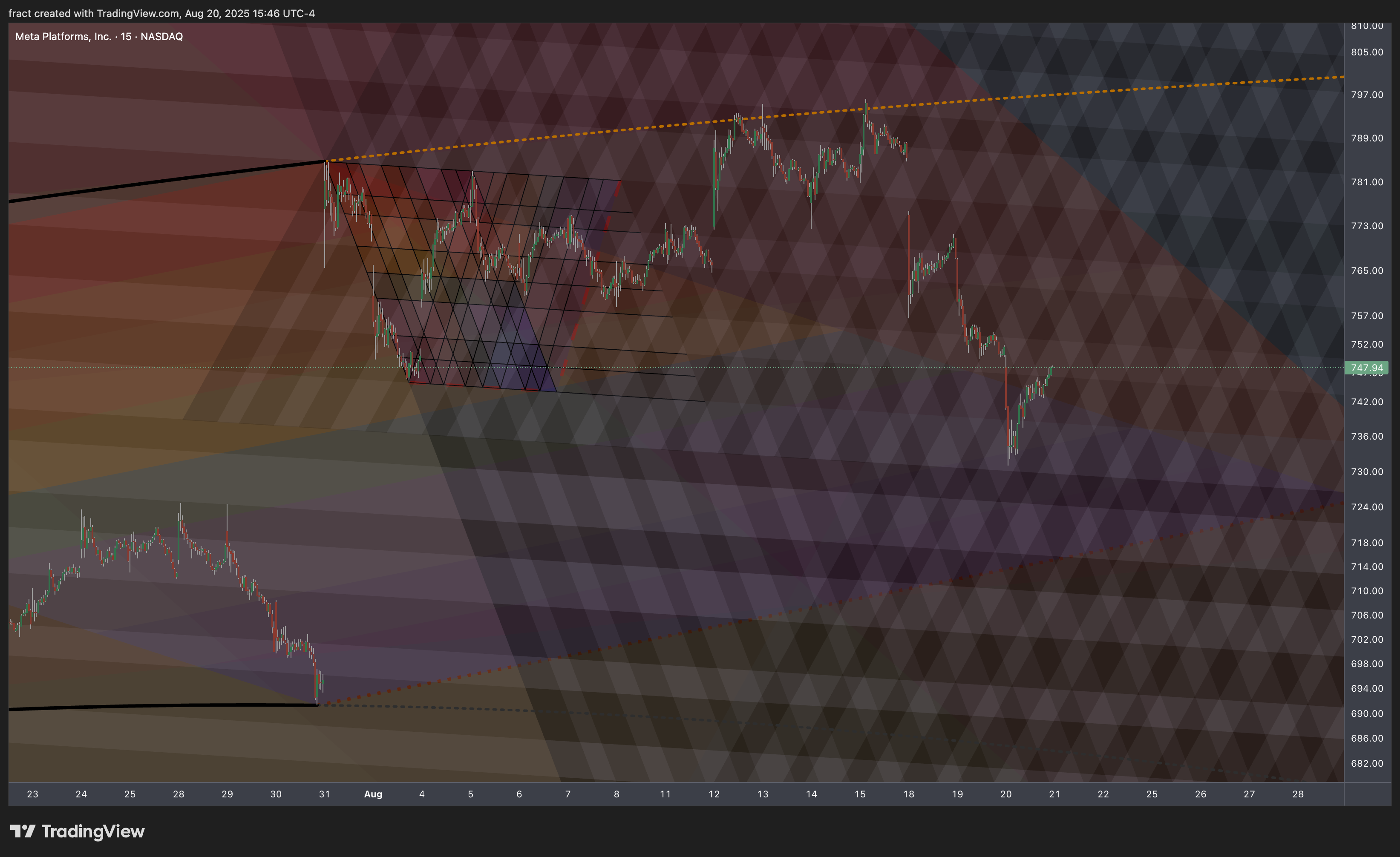Click date 8 on the time axis

click(x=616, y=794)
